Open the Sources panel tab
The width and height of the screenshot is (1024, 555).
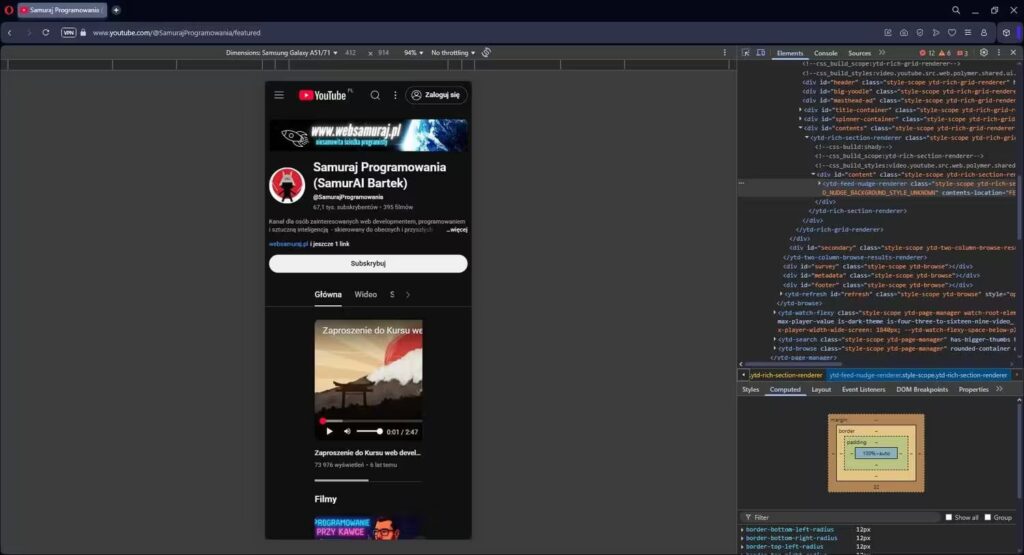[859, 54]
